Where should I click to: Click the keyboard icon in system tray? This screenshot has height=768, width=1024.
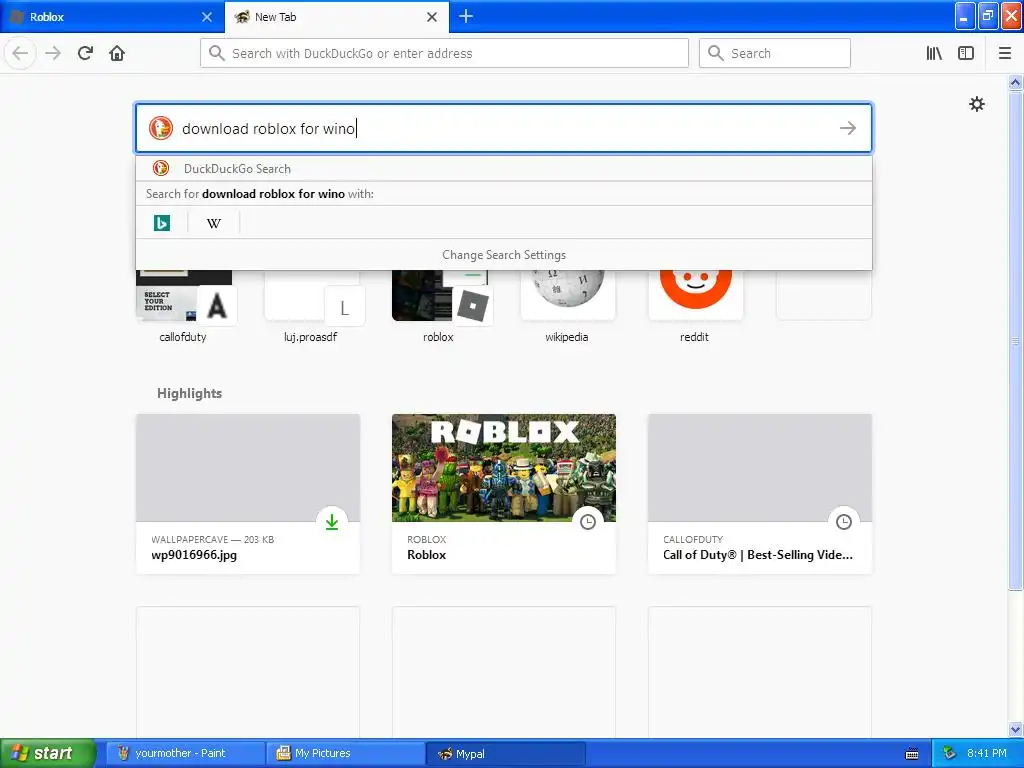tap(912, 754)
